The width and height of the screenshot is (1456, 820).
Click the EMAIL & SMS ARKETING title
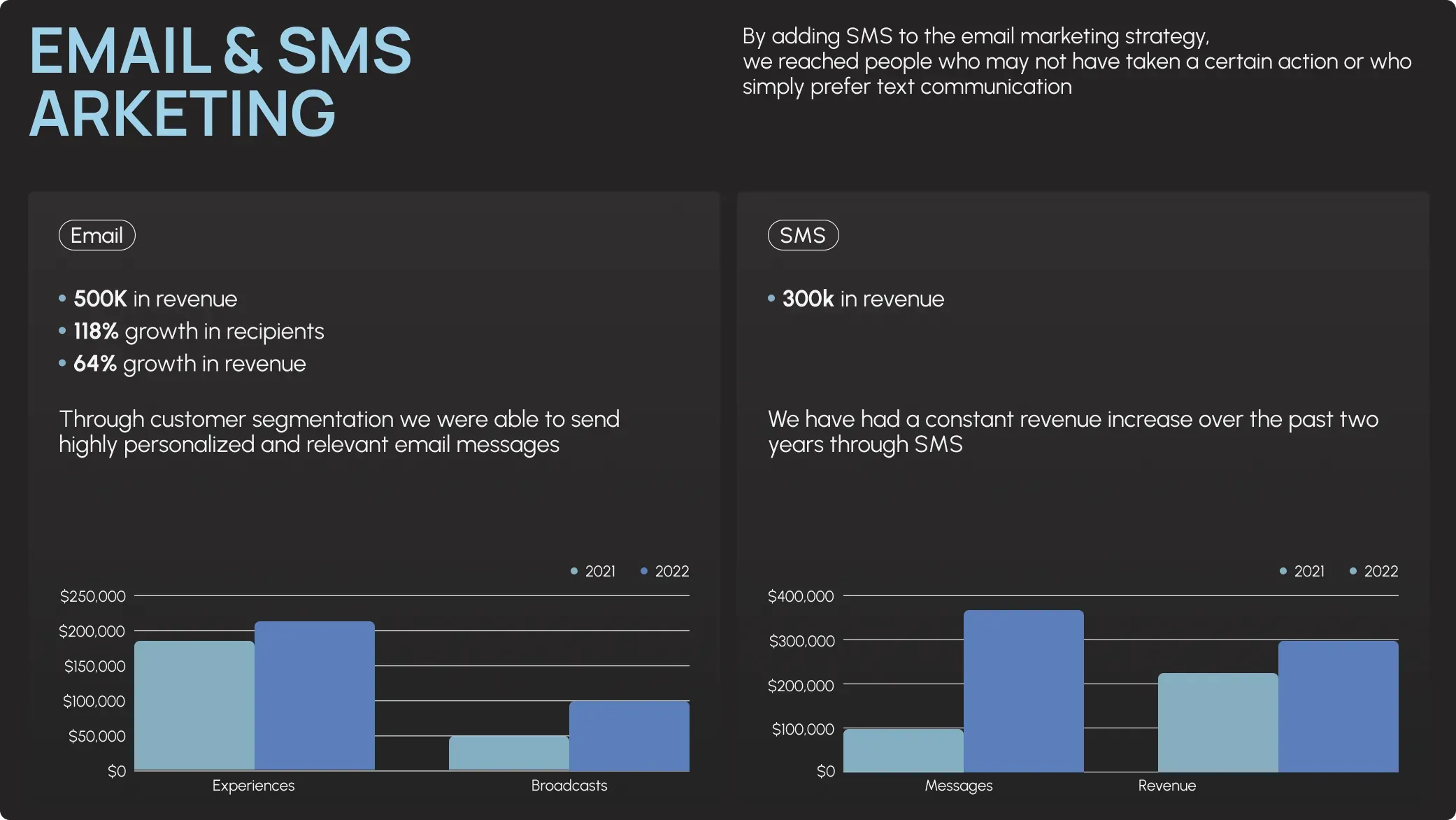click(220, 81)
